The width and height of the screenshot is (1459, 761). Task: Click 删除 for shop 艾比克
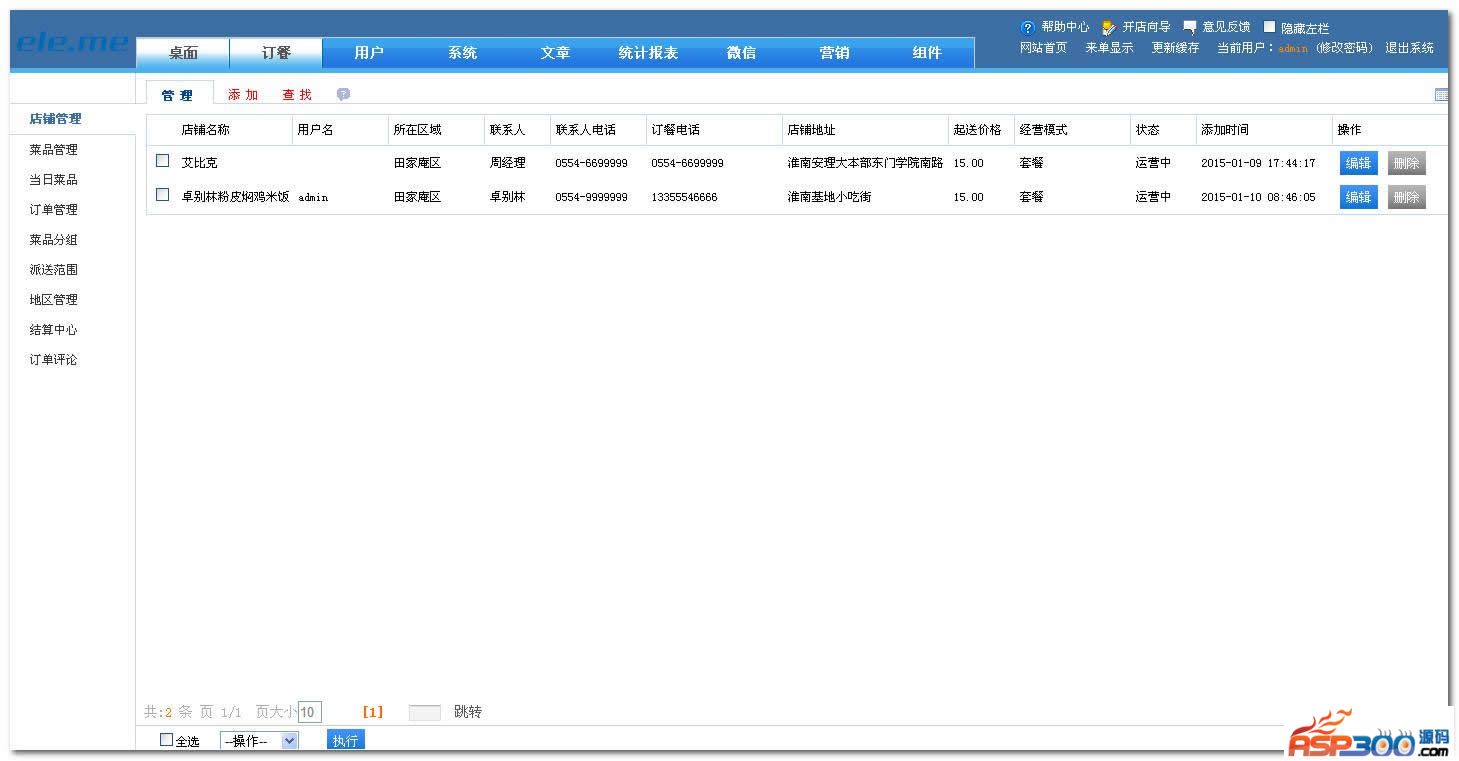coord(1406,163)
